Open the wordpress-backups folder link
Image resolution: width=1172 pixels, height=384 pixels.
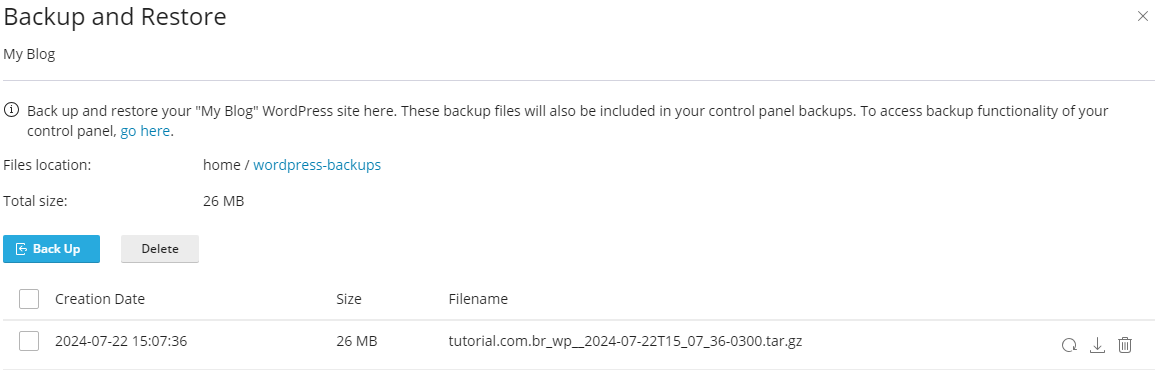[317, 164]
